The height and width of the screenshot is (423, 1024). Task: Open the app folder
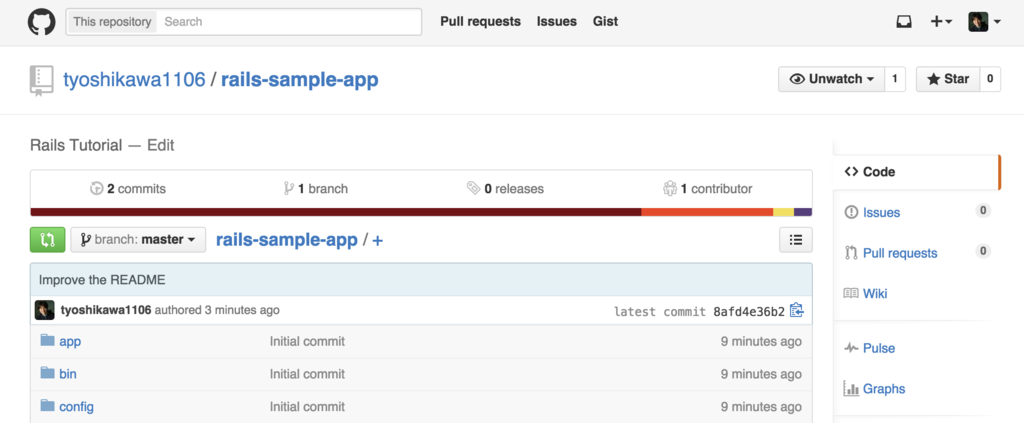[x=70, y=341]
